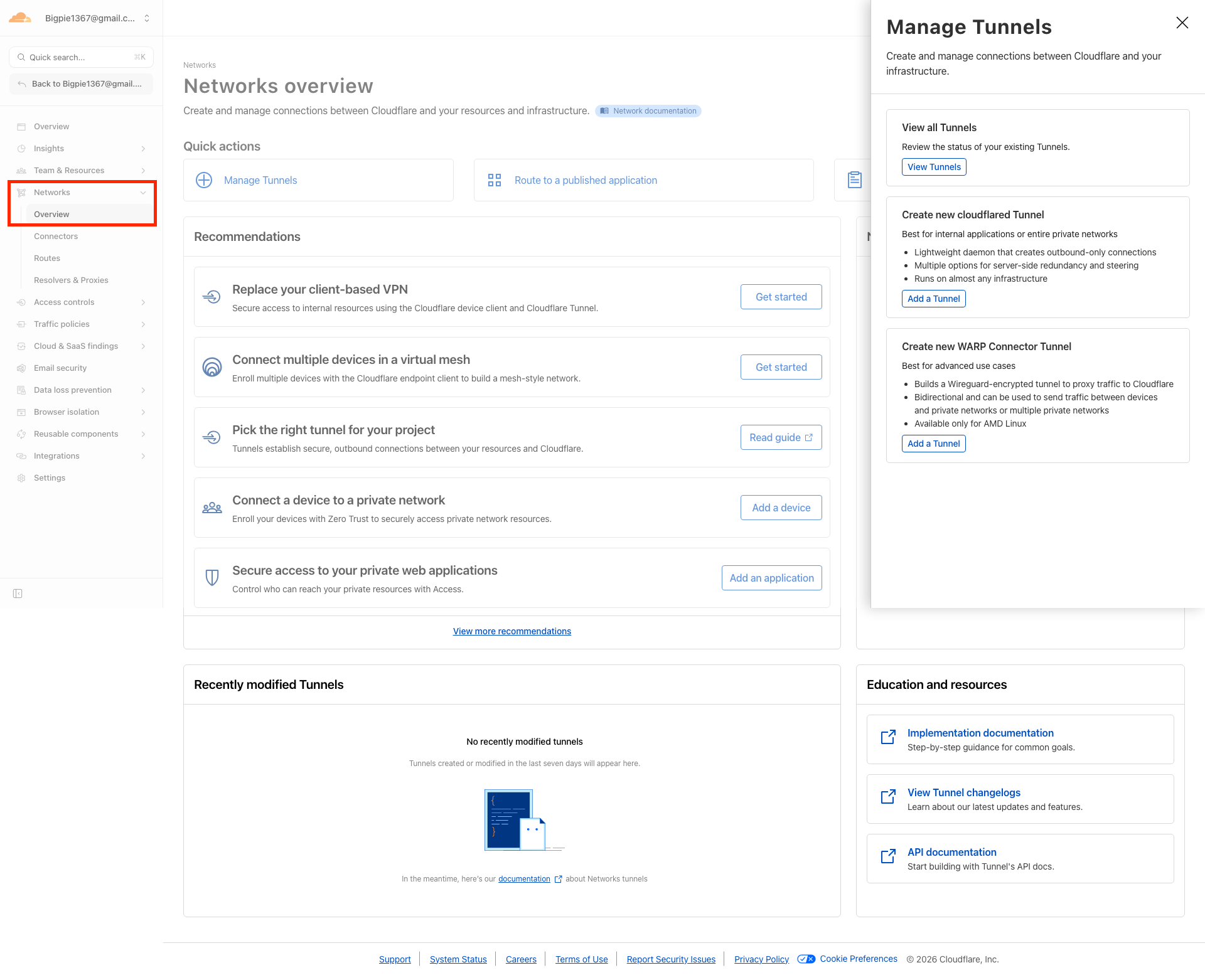1205x980 pixels.
Task: Click Add a Tunnel for cloudflared
Action: [x=933, y=299]
